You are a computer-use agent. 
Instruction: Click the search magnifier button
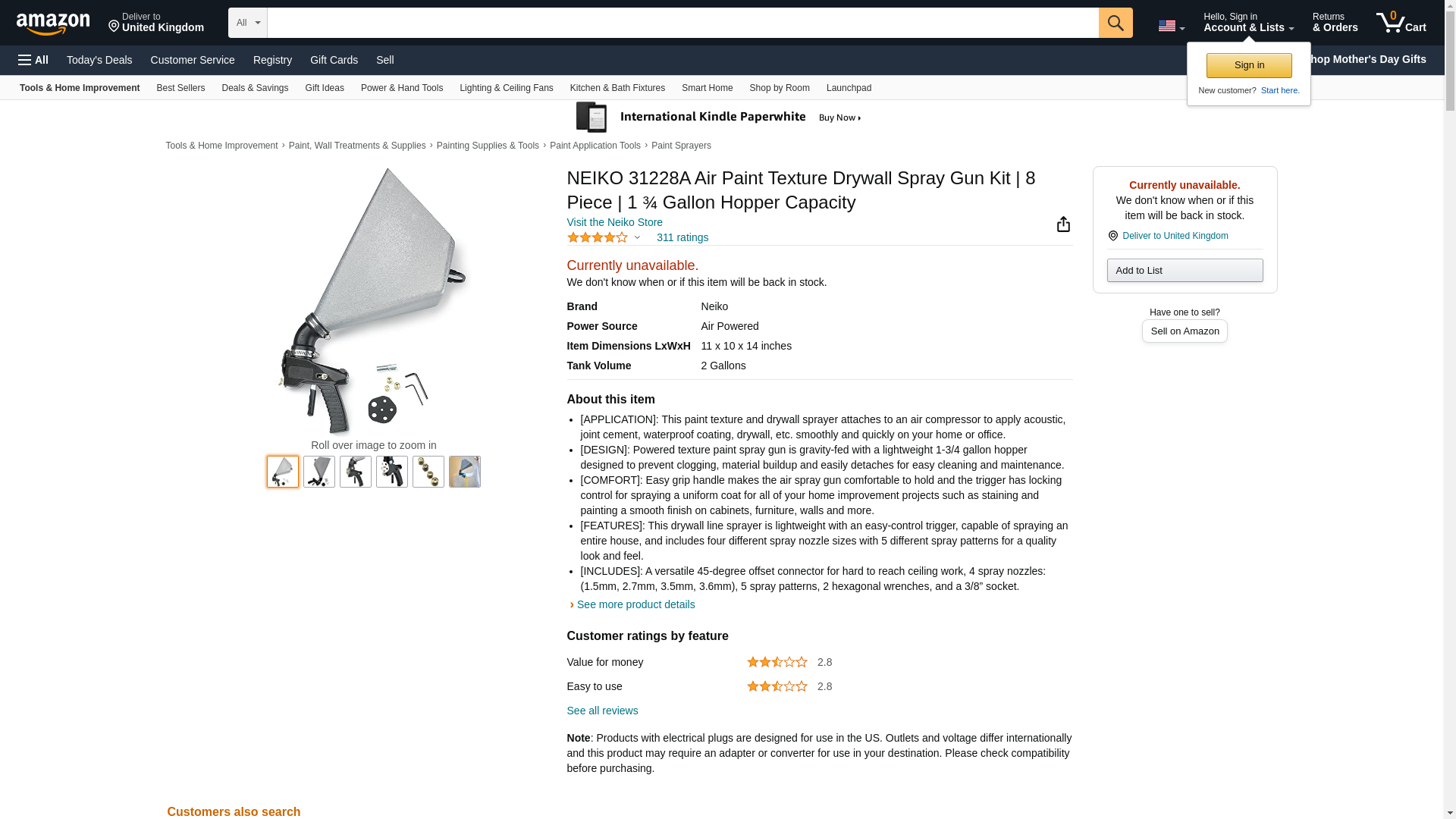[x=1116, y=23]
